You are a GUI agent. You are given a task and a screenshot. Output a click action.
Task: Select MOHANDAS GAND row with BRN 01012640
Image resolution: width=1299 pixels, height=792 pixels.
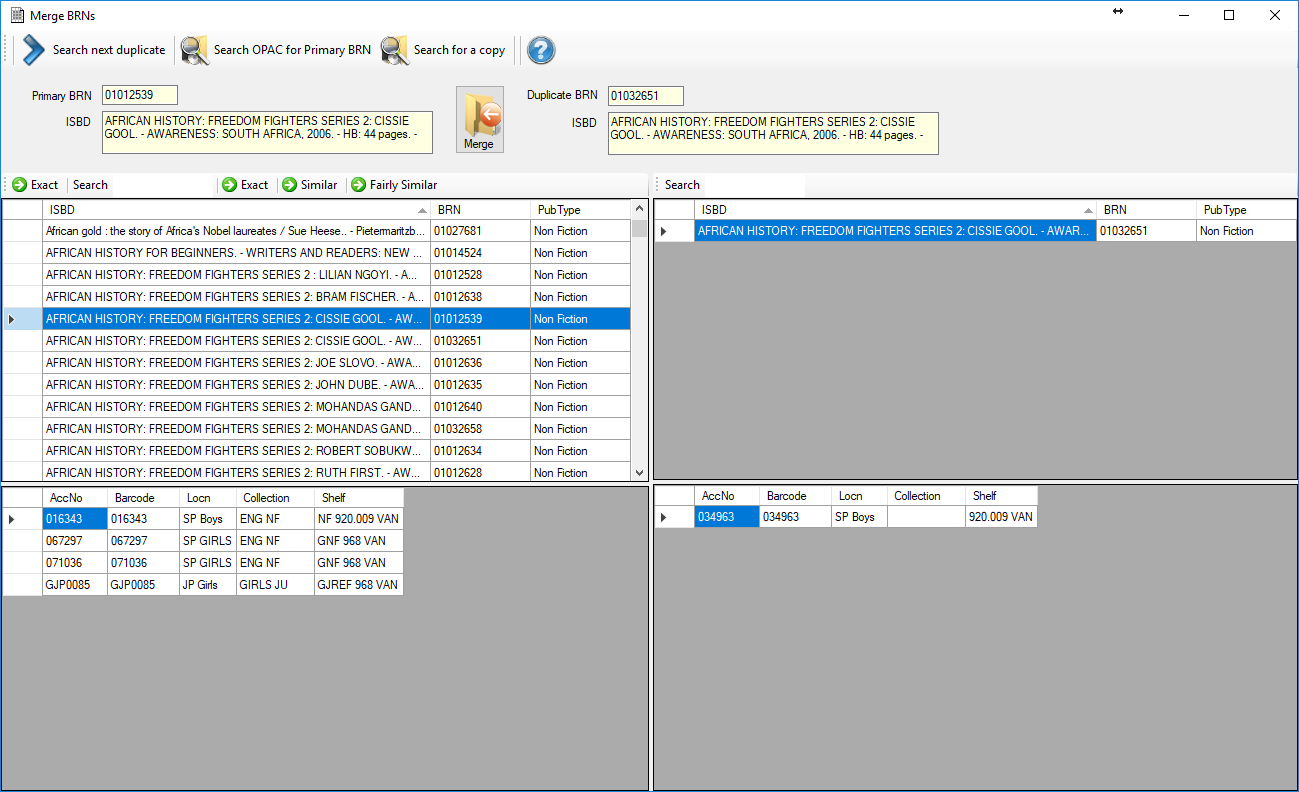[x=316, y=407]
